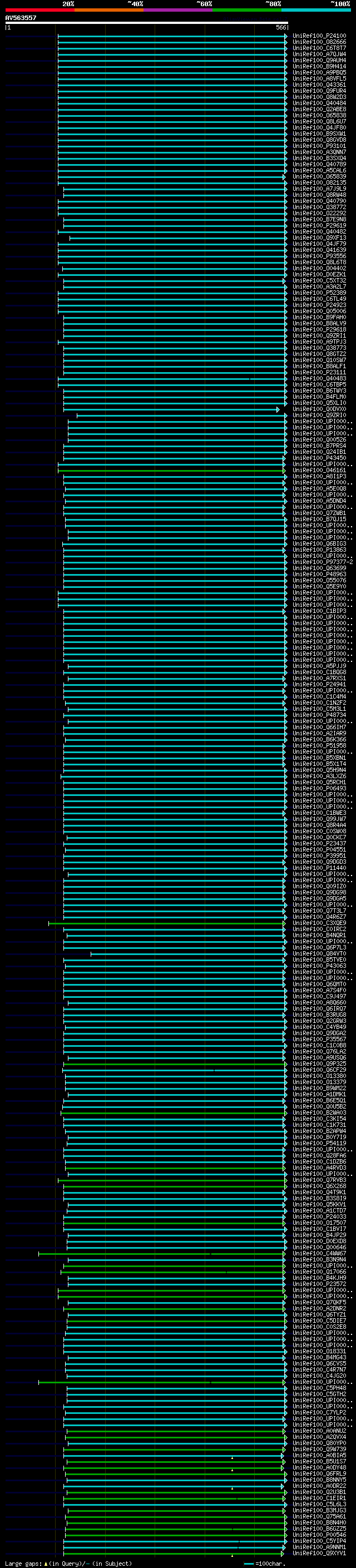Select hit label UniRef100_Q40484

(319, 103)
